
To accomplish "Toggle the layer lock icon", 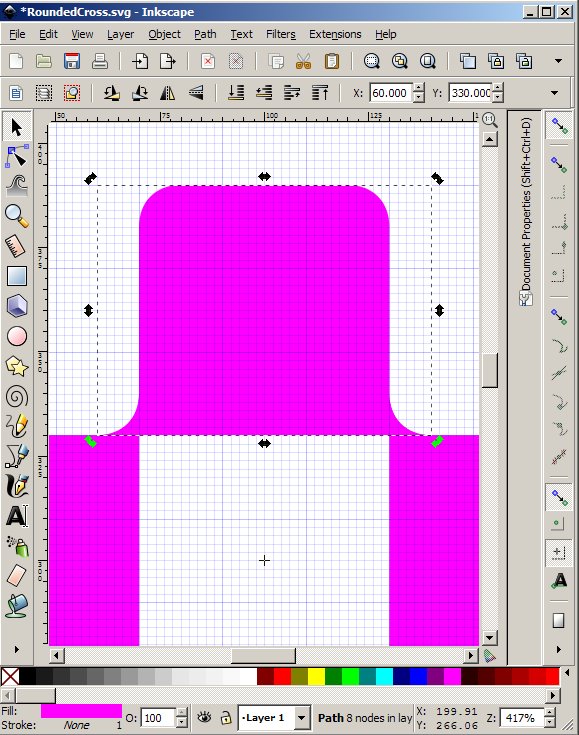I will [226, 717].
